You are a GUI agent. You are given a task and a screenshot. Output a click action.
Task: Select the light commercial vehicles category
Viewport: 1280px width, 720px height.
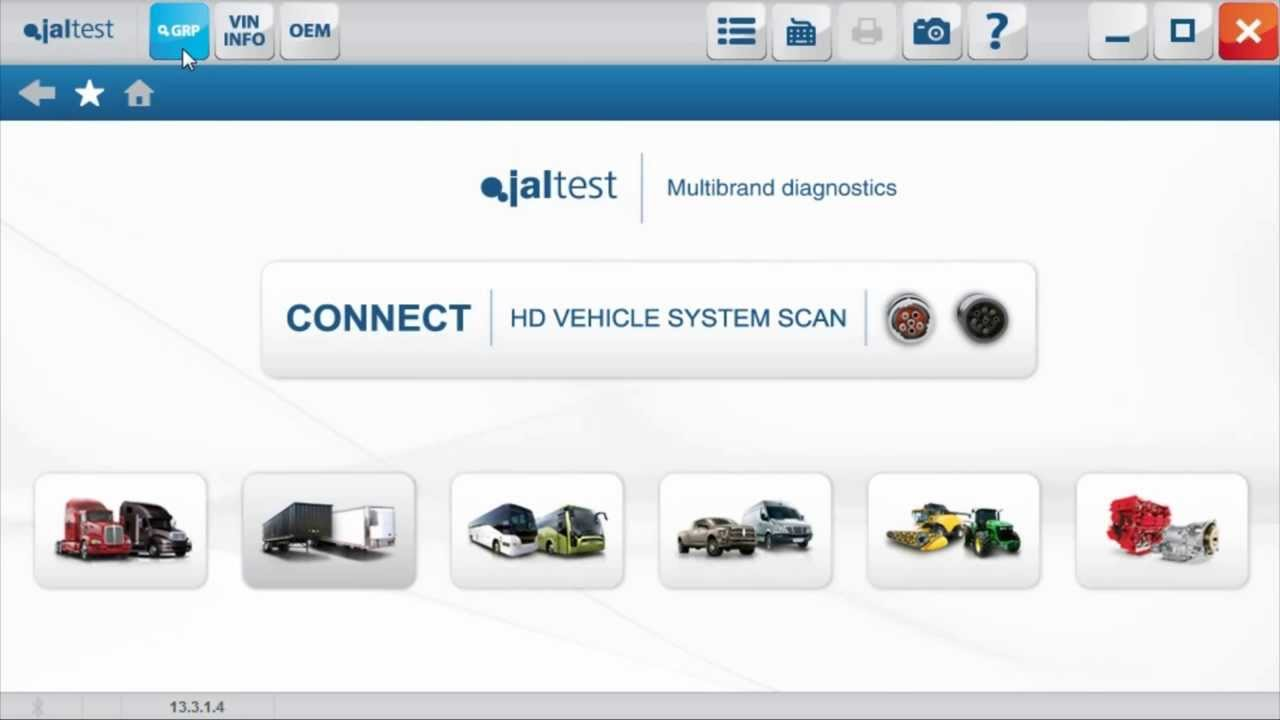[745, 529]
